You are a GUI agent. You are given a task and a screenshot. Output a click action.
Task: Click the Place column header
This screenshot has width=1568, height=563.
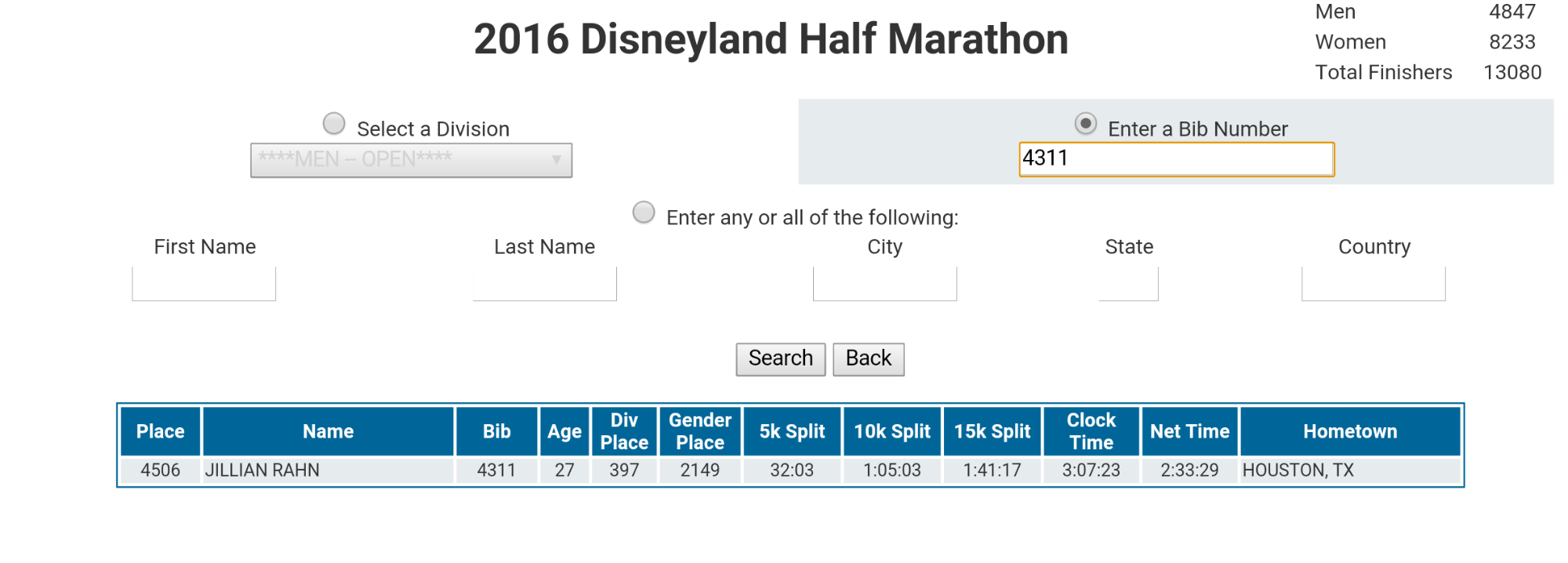(x=161, y=431)
